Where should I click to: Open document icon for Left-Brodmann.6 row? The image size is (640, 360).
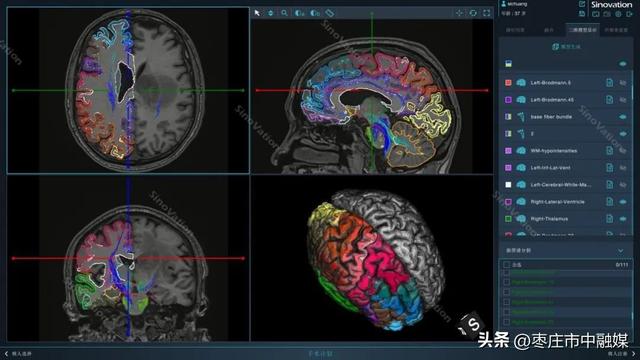[x=609, y=82]
